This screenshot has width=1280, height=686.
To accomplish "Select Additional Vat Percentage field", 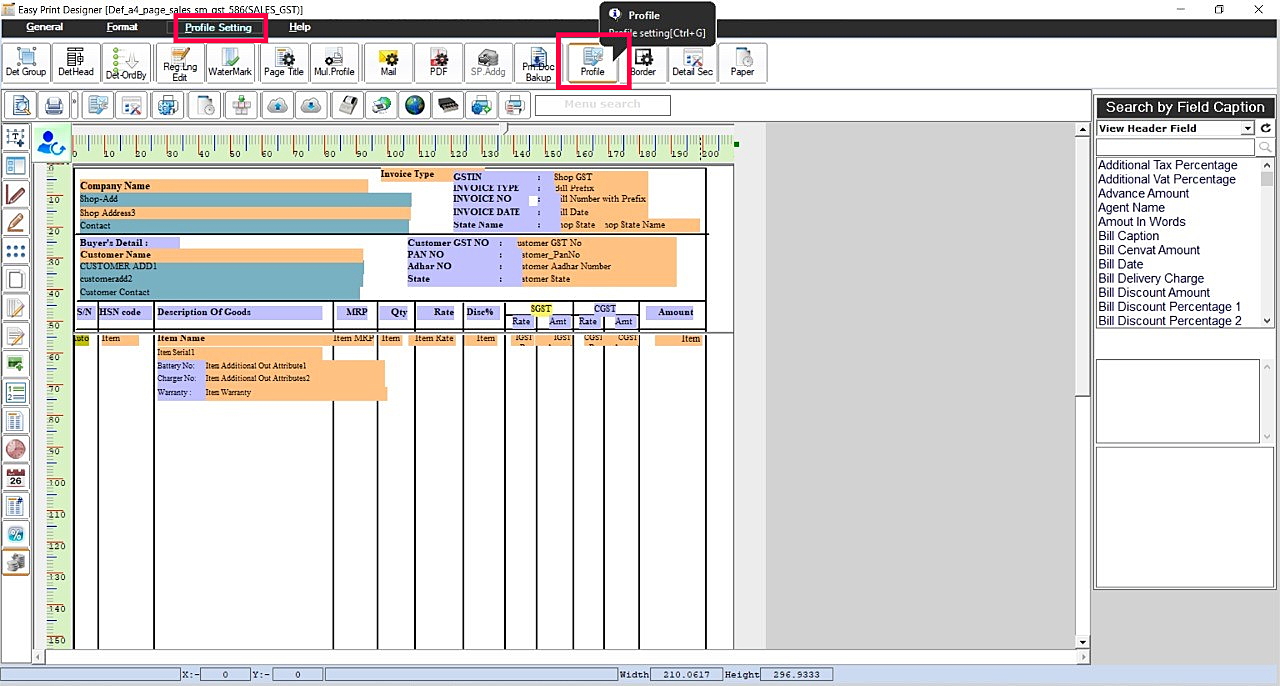I will tap(1167, 179).
